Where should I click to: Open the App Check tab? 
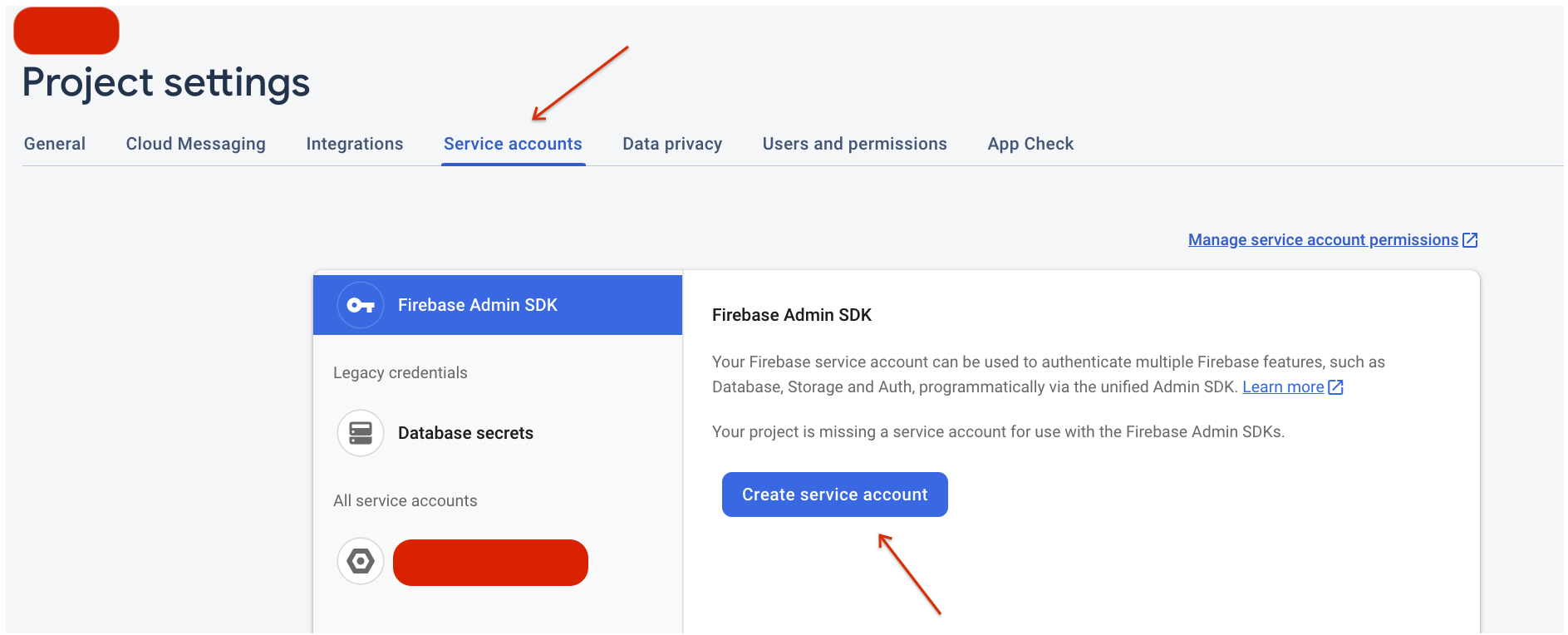point(1030,144)
